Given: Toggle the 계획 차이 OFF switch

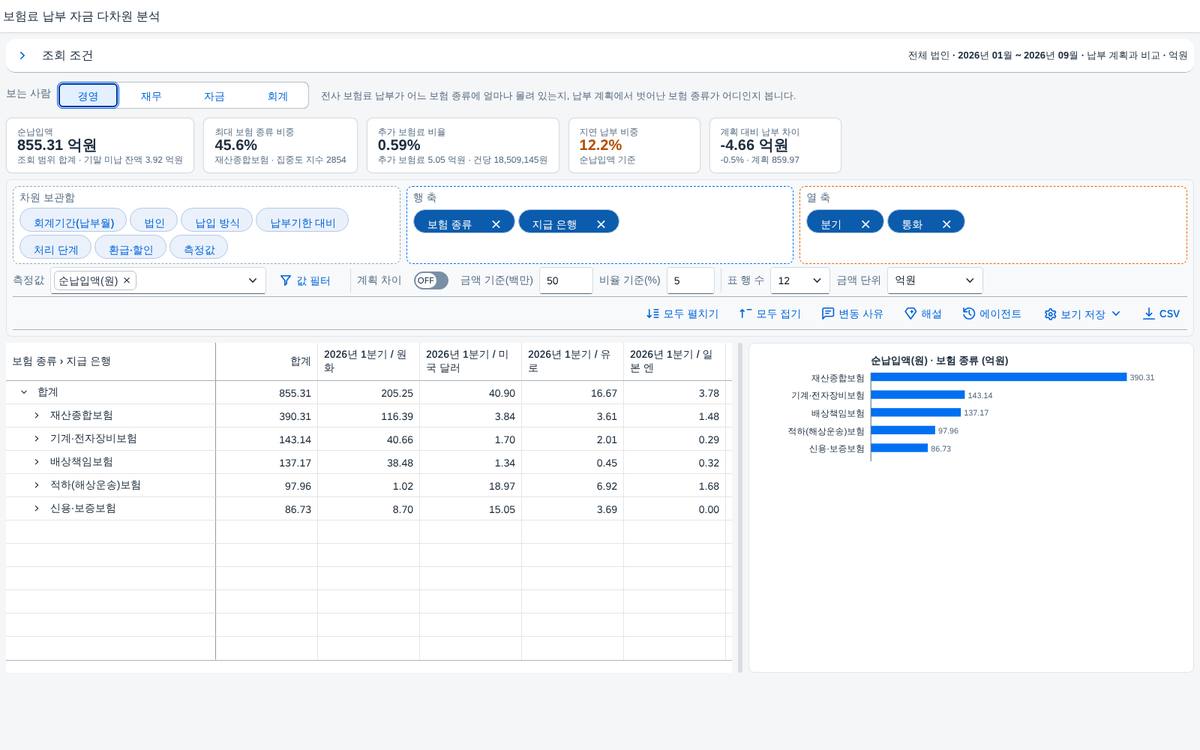Looking at the screenshot, I should click(x=431, y=281).
